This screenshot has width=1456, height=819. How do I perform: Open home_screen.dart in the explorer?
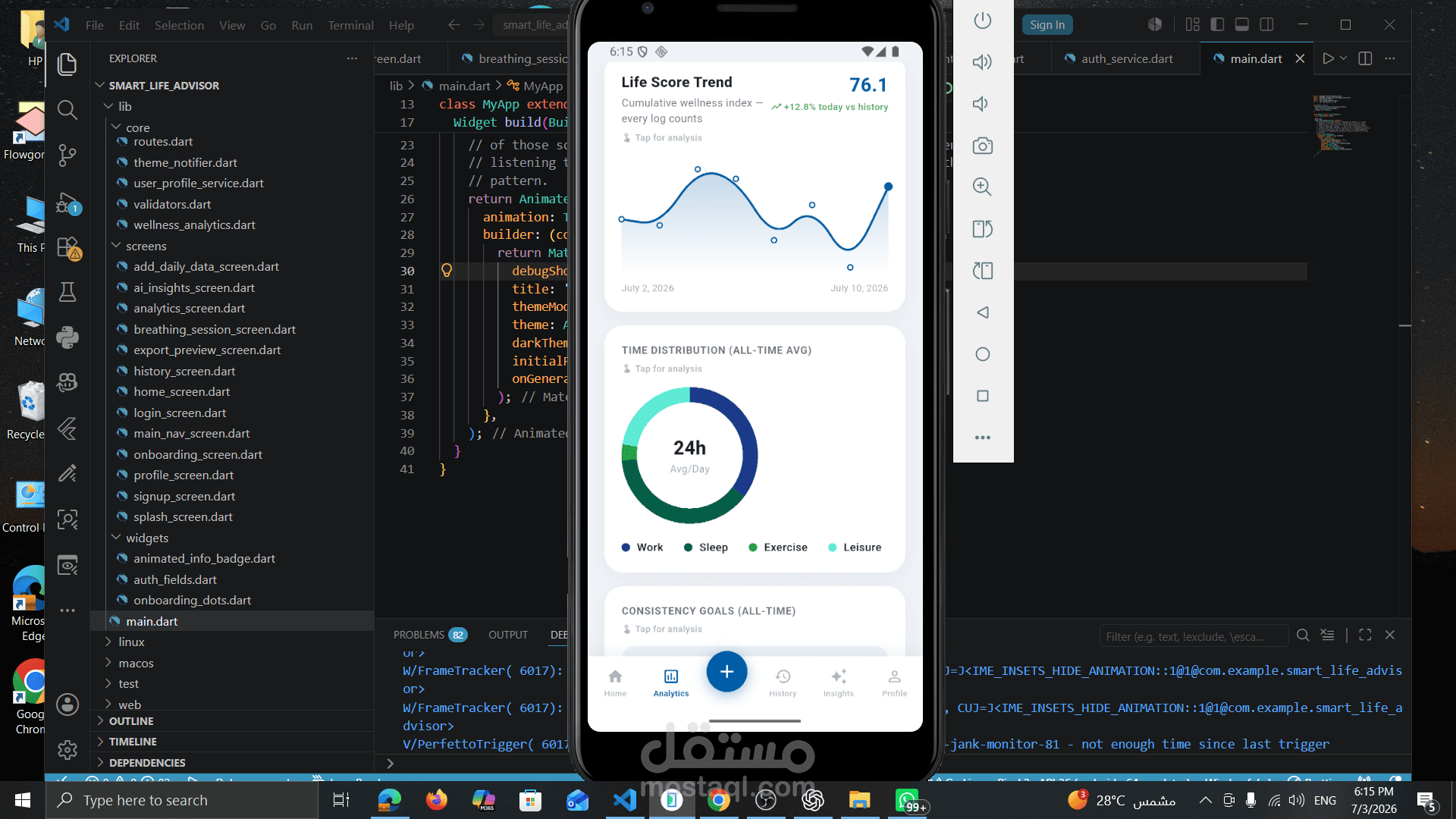click(182, 392)
